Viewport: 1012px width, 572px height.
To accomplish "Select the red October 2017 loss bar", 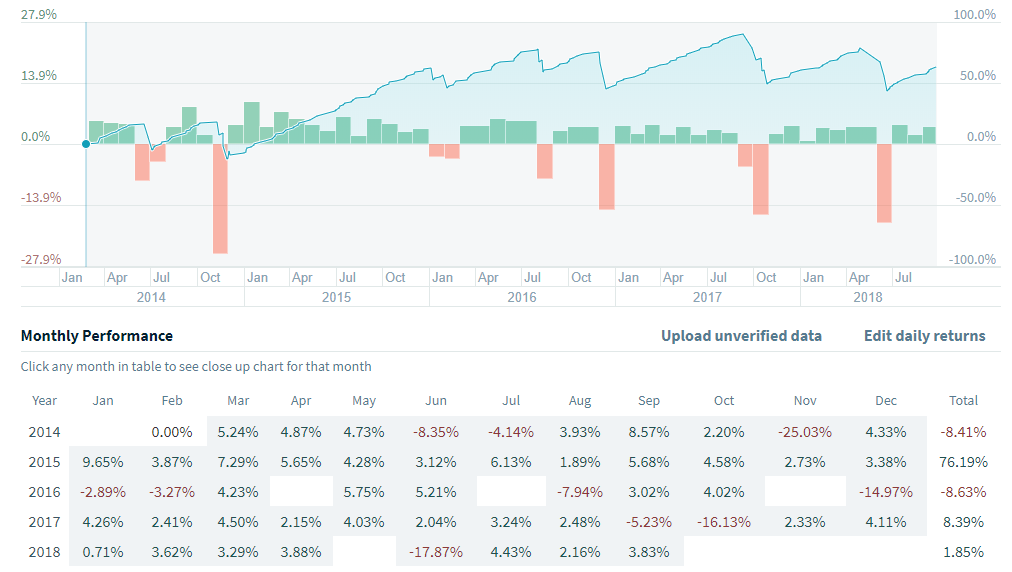I will click(761, 179).
